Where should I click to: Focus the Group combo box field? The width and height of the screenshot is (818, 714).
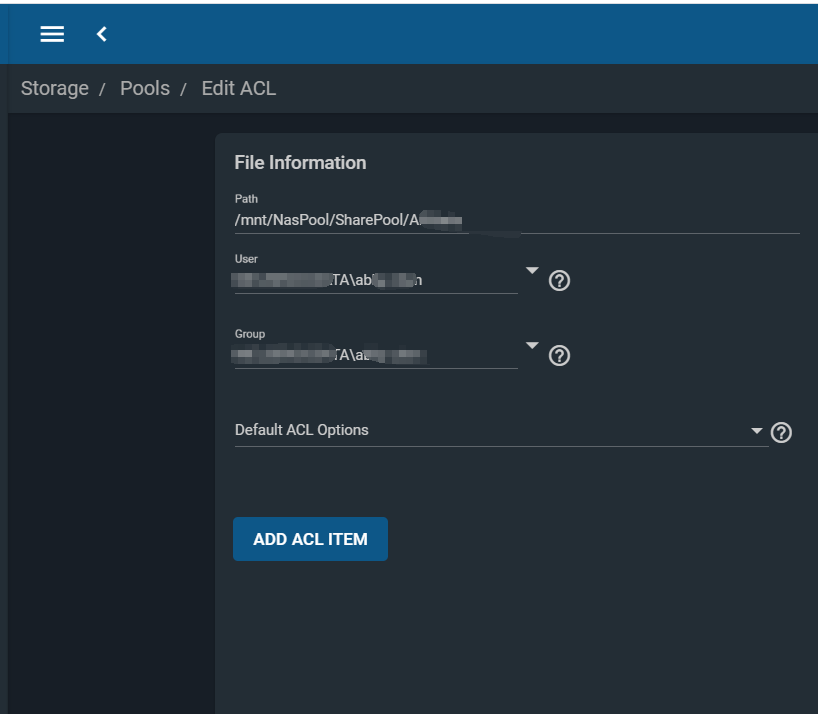coord(376,356)
